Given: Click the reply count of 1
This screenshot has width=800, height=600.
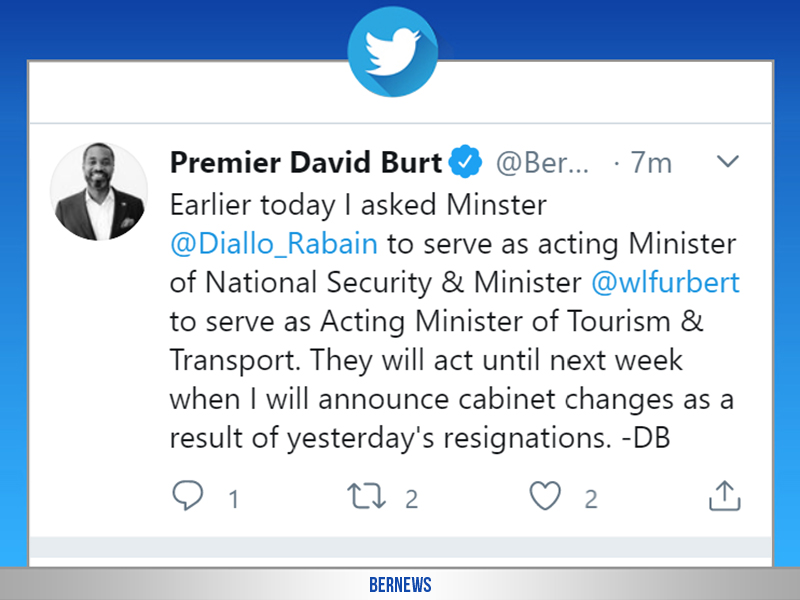Looking at the screenshot, I should pos(233,498).
